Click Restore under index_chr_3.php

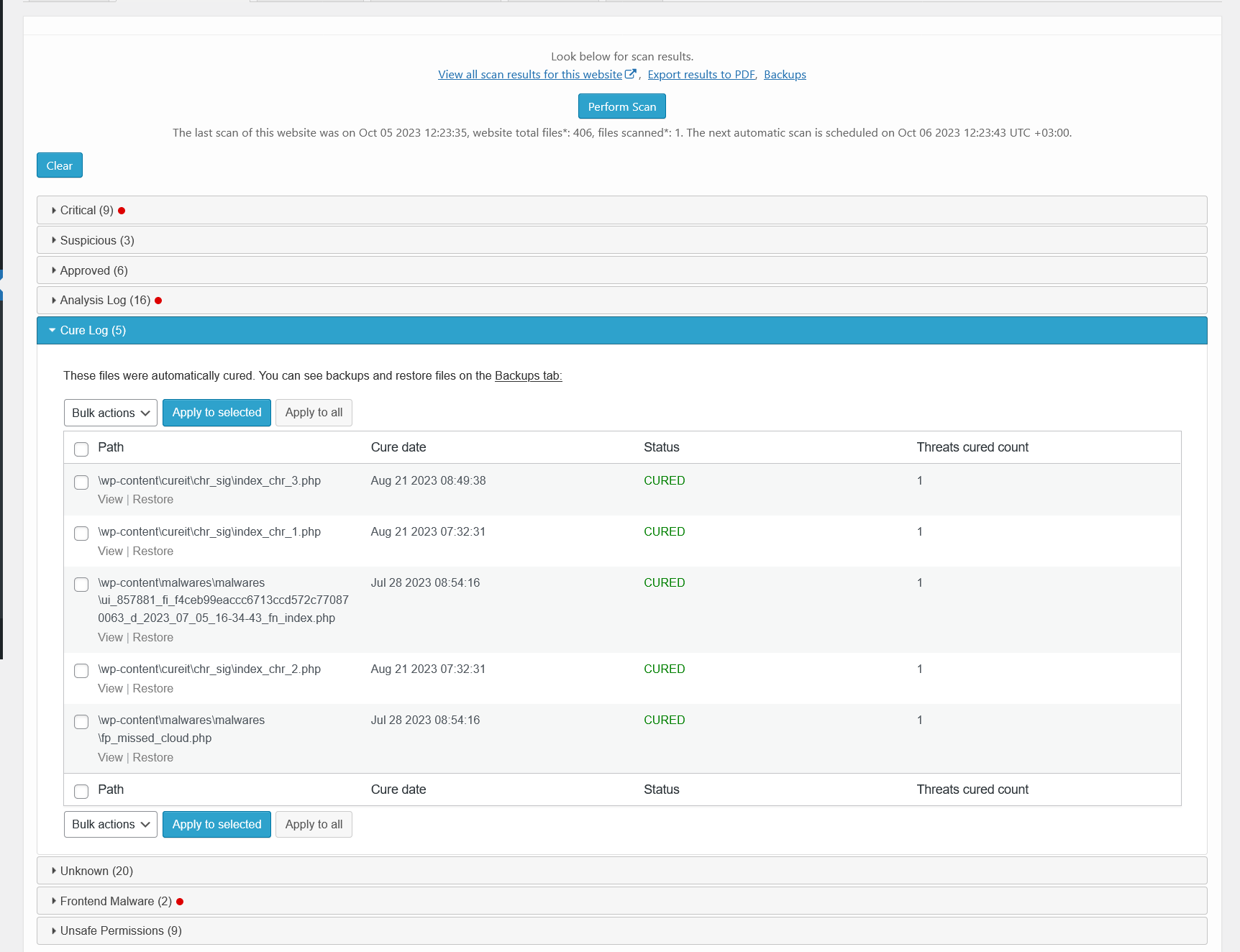pos(153,499)
